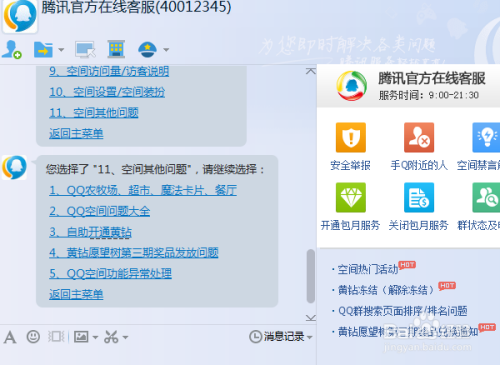Screen dimensions: 500x365
Task: Expand the 消息记录 dropdown arrow
Action: click(310, 338)
